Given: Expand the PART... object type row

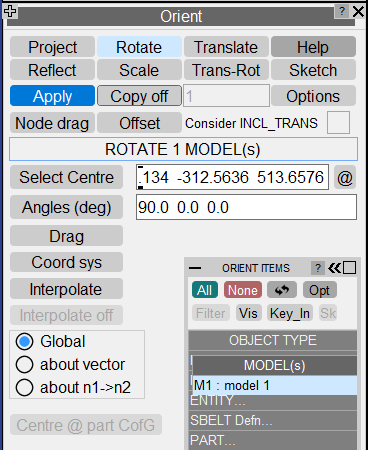Looking at the screenshot, I should tap(273, 440).
